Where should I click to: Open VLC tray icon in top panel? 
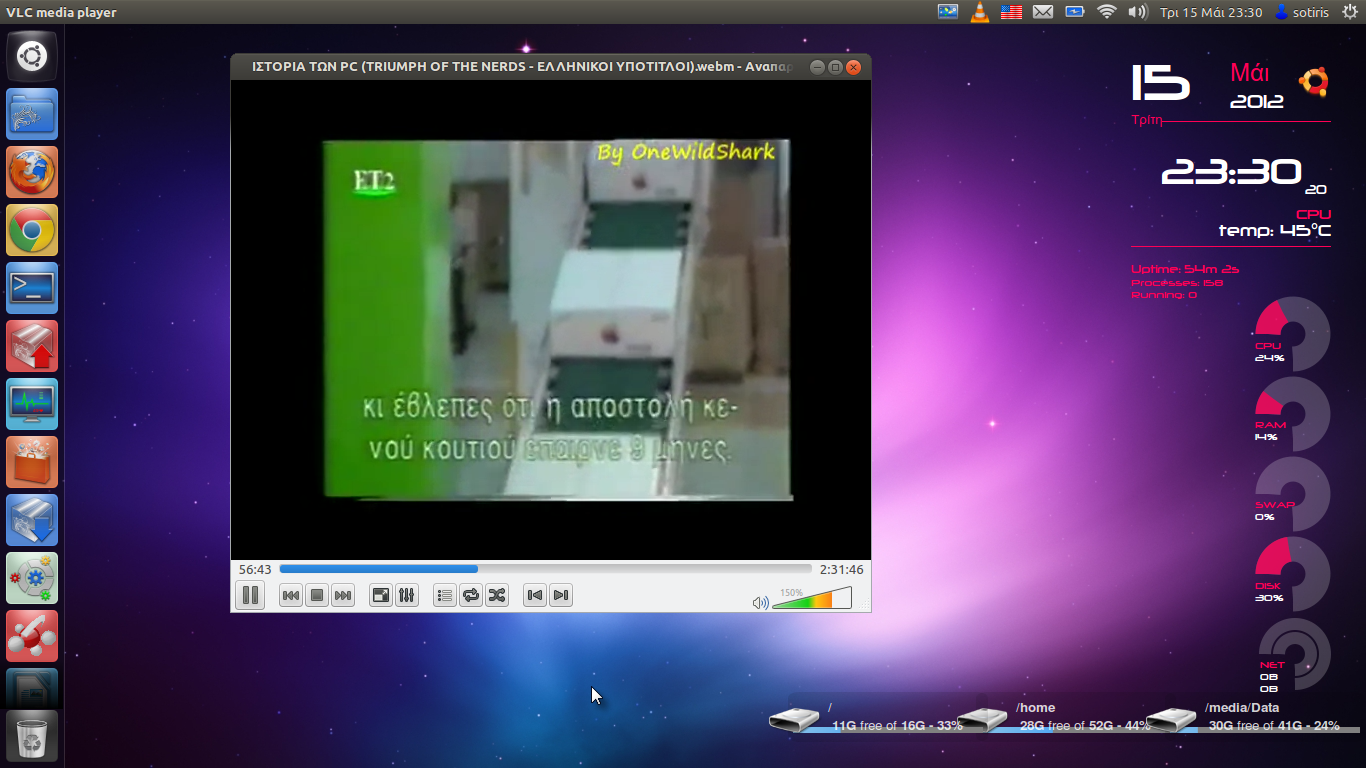pyautogui.click(x=980, y=12)
